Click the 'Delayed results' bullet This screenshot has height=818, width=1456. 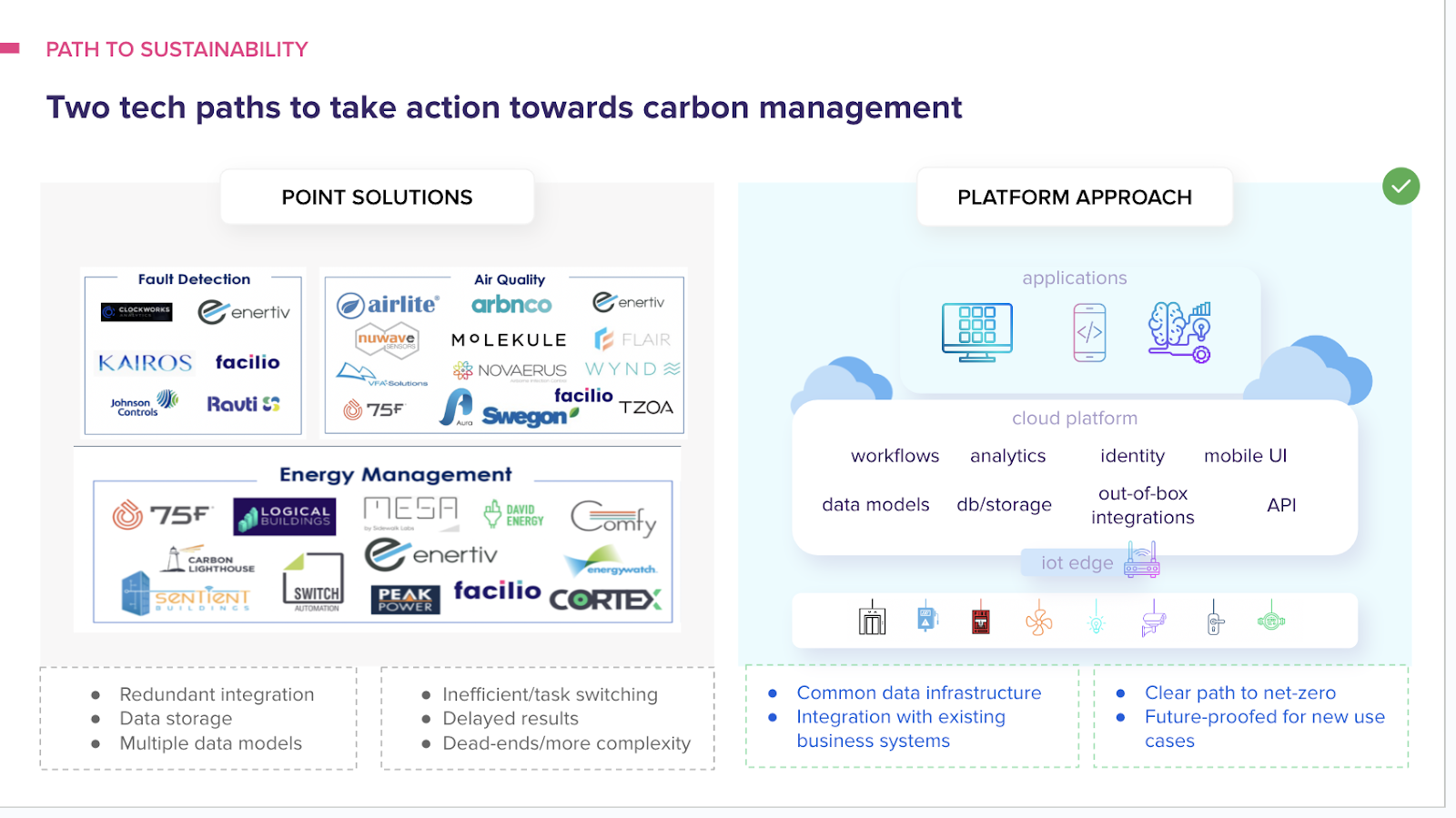coord(511,719)
